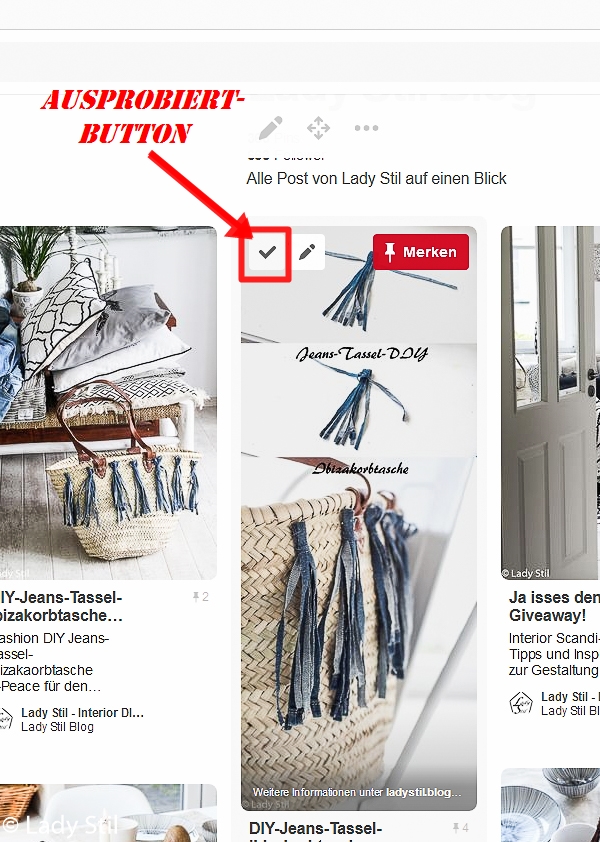Screen dimensions: 600x842
Task: Click the DIY-Jeans-Tassel-Ibizakorbtasche title under left pin
Action: [61, 606]
